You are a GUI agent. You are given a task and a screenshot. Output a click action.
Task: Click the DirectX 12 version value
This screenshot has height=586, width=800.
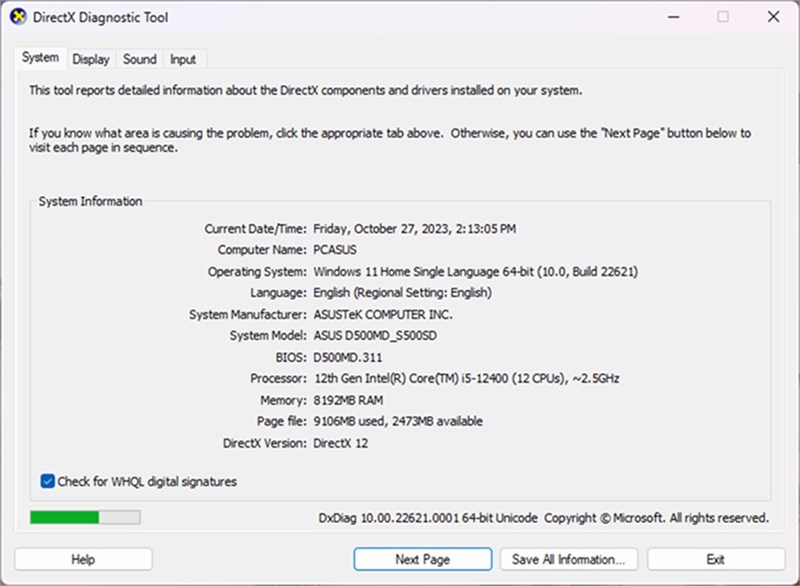pyautogui.click(x=341, y=443)
